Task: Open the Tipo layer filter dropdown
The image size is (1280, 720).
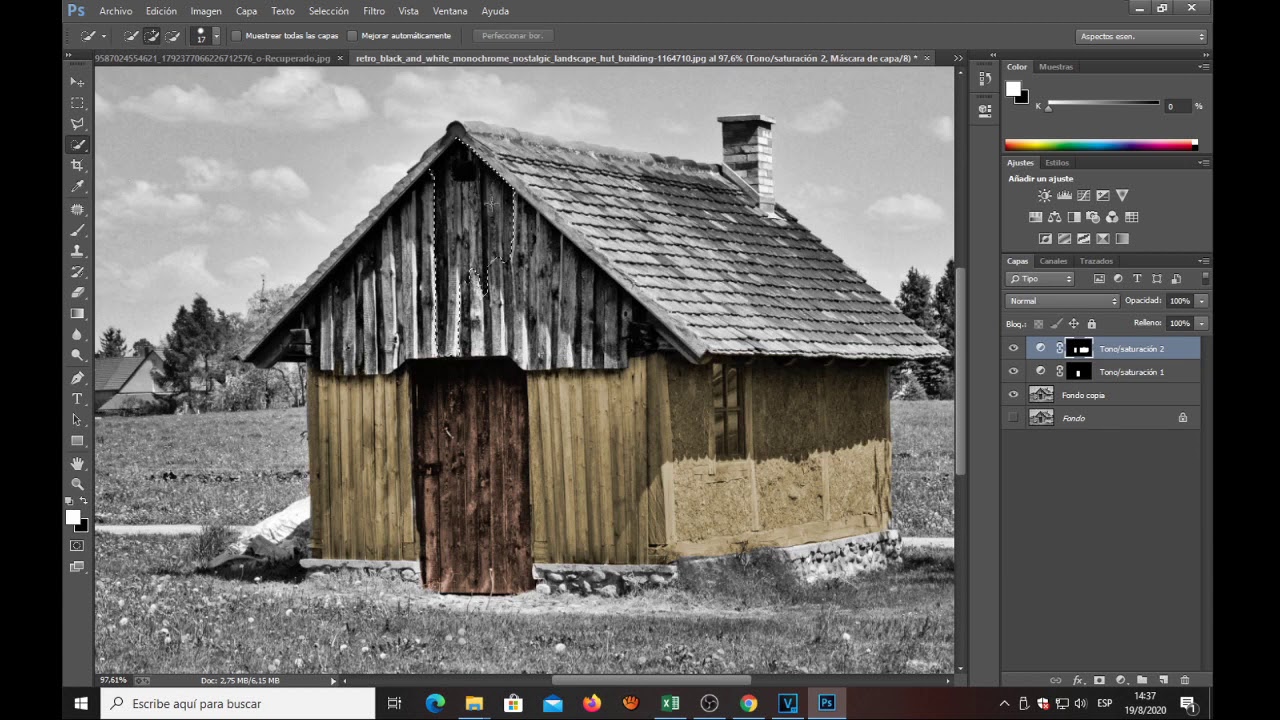Action: (x=1040, y=279)
